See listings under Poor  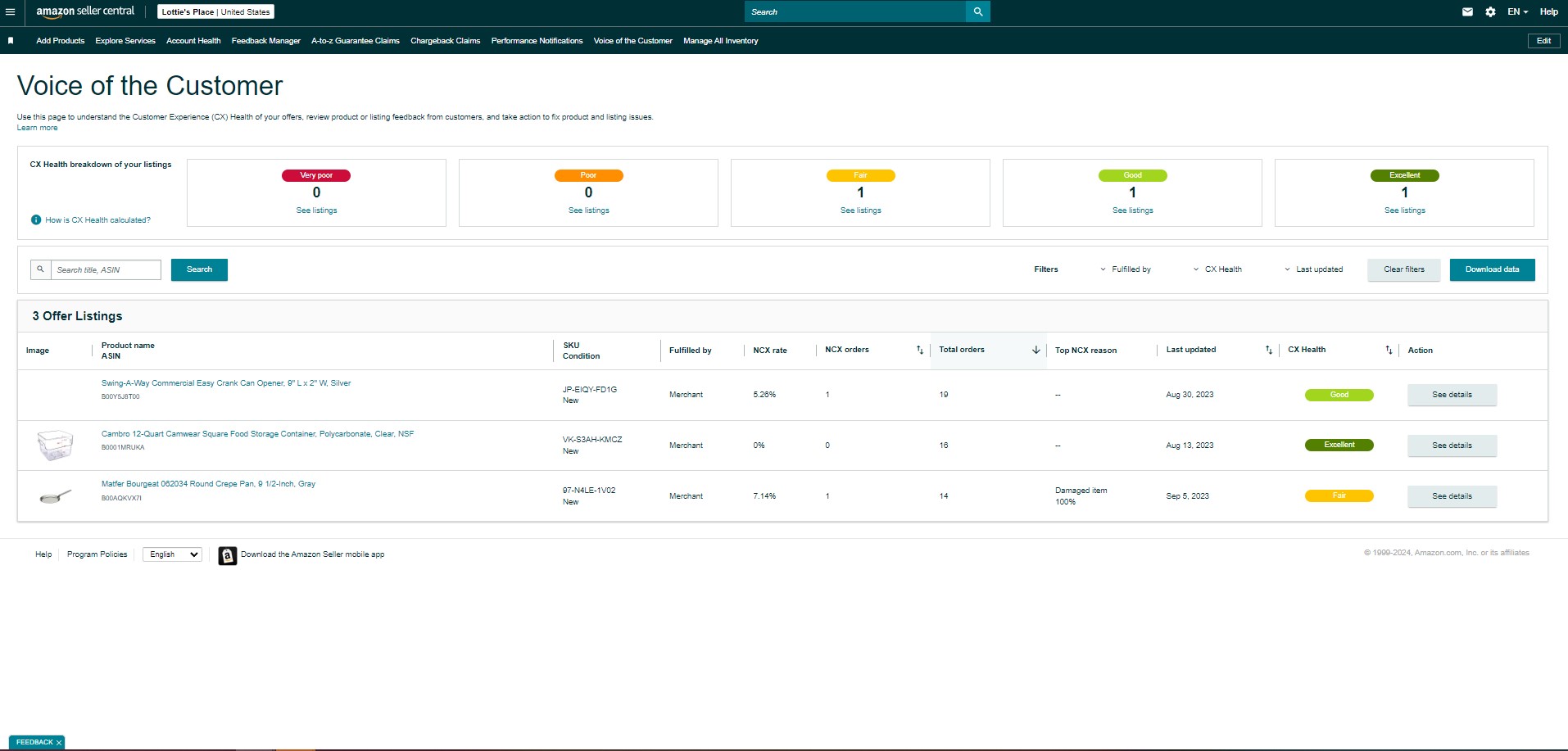pos(589,210)
